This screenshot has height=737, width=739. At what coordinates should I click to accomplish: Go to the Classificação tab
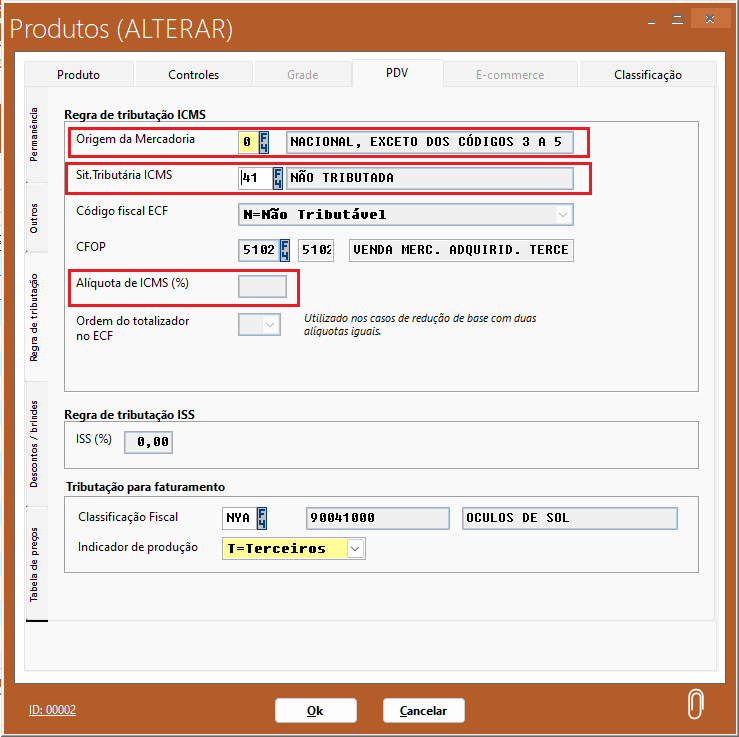point(648,75)
